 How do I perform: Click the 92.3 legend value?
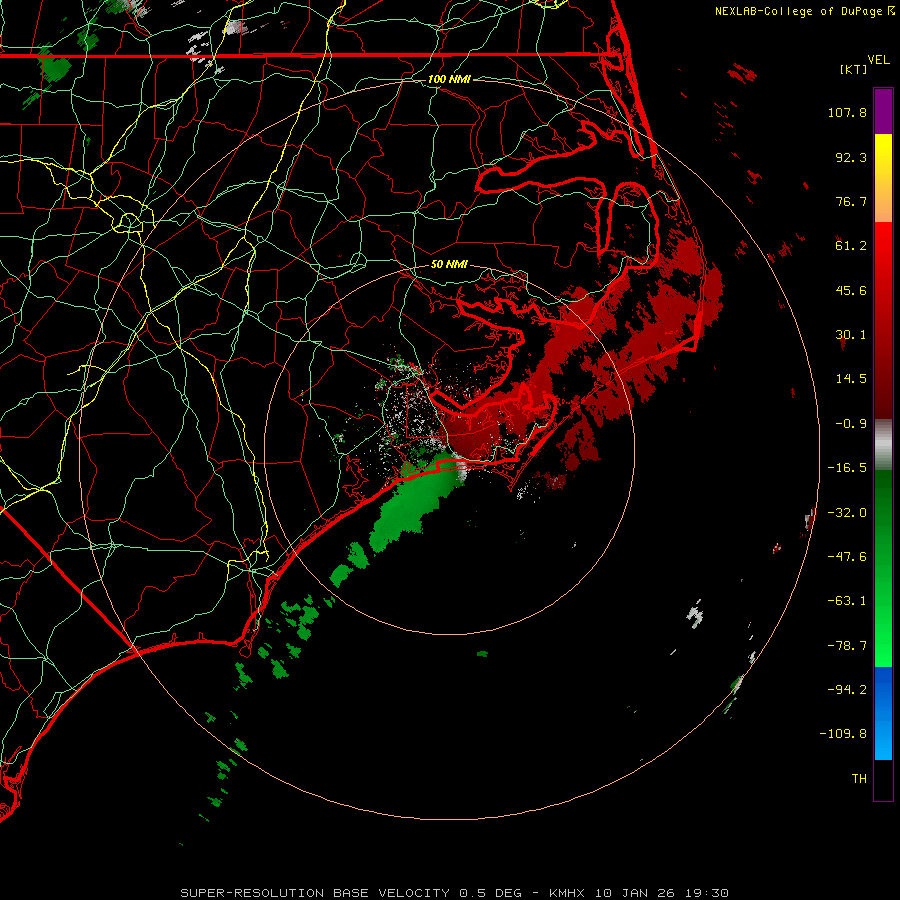(851, 157)
